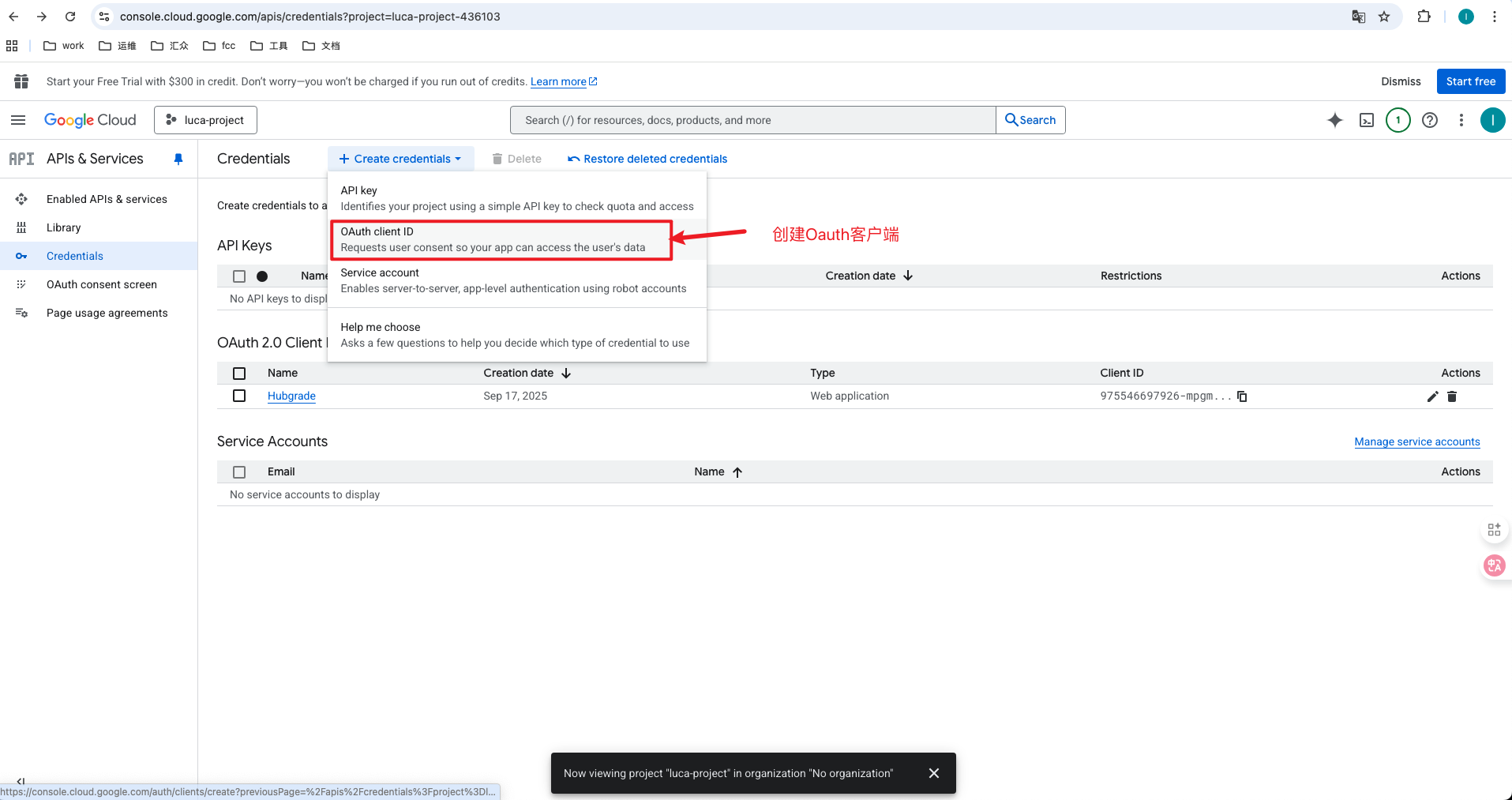The image size is (1512, 800).
Task: Open Enabled APIs & services
Action: [107, 199]
